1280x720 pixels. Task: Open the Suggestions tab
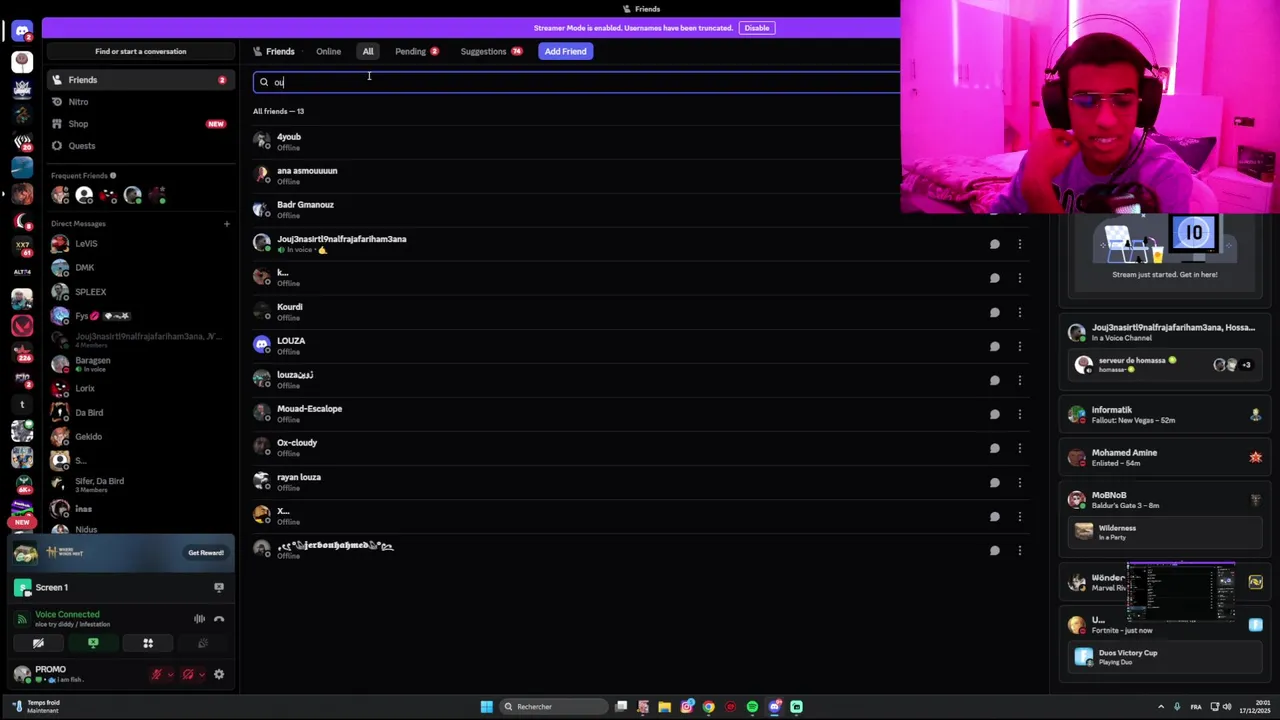click(x=491, y=51)
